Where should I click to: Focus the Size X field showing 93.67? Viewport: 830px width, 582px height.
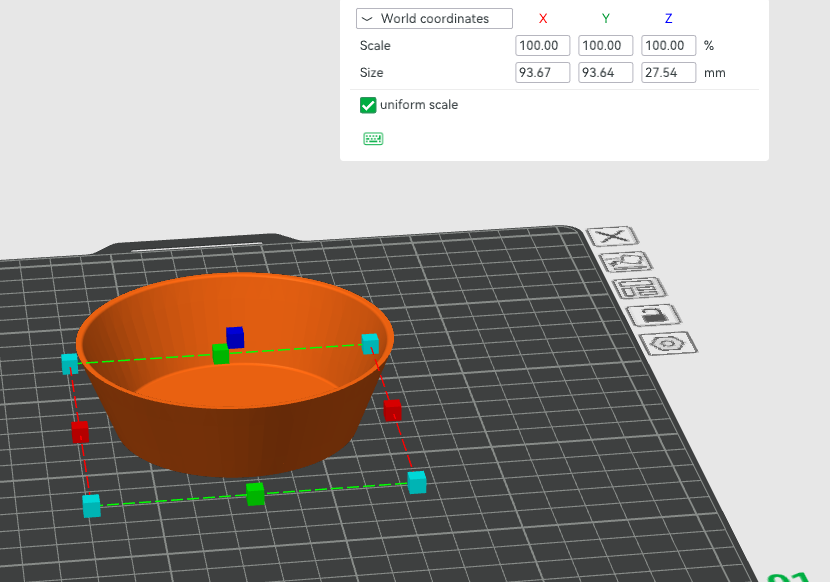click(x=543, y=73)
